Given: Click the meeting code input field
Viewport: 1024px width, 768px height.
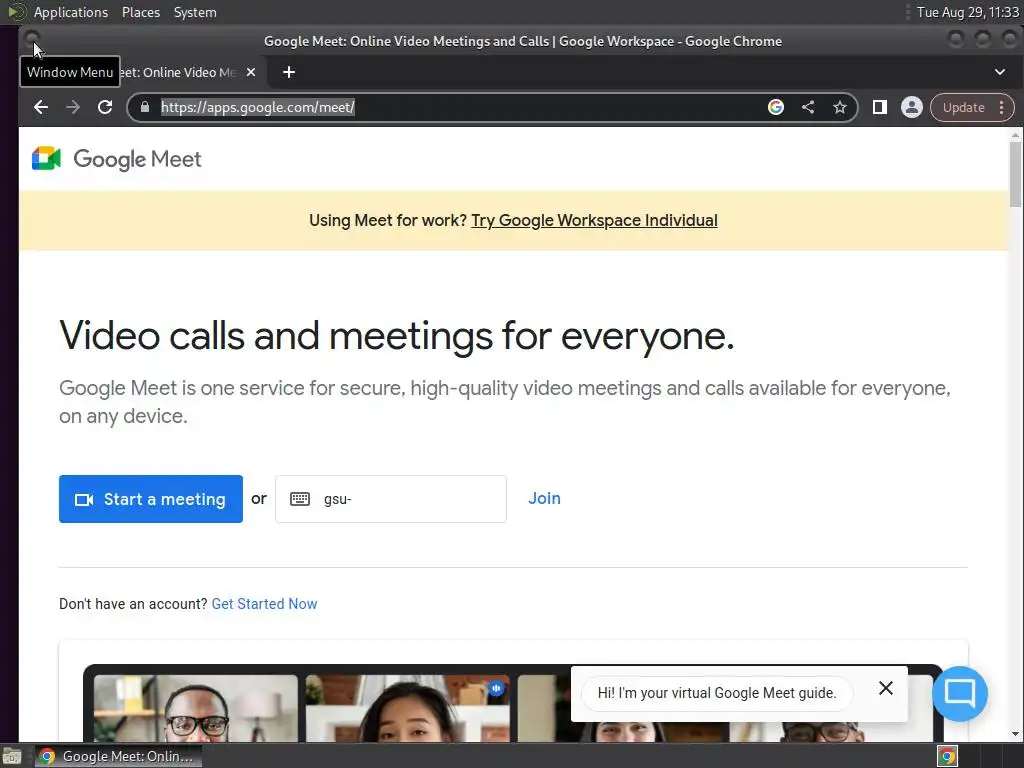Looking at the screenshot, I should (391, 499).
